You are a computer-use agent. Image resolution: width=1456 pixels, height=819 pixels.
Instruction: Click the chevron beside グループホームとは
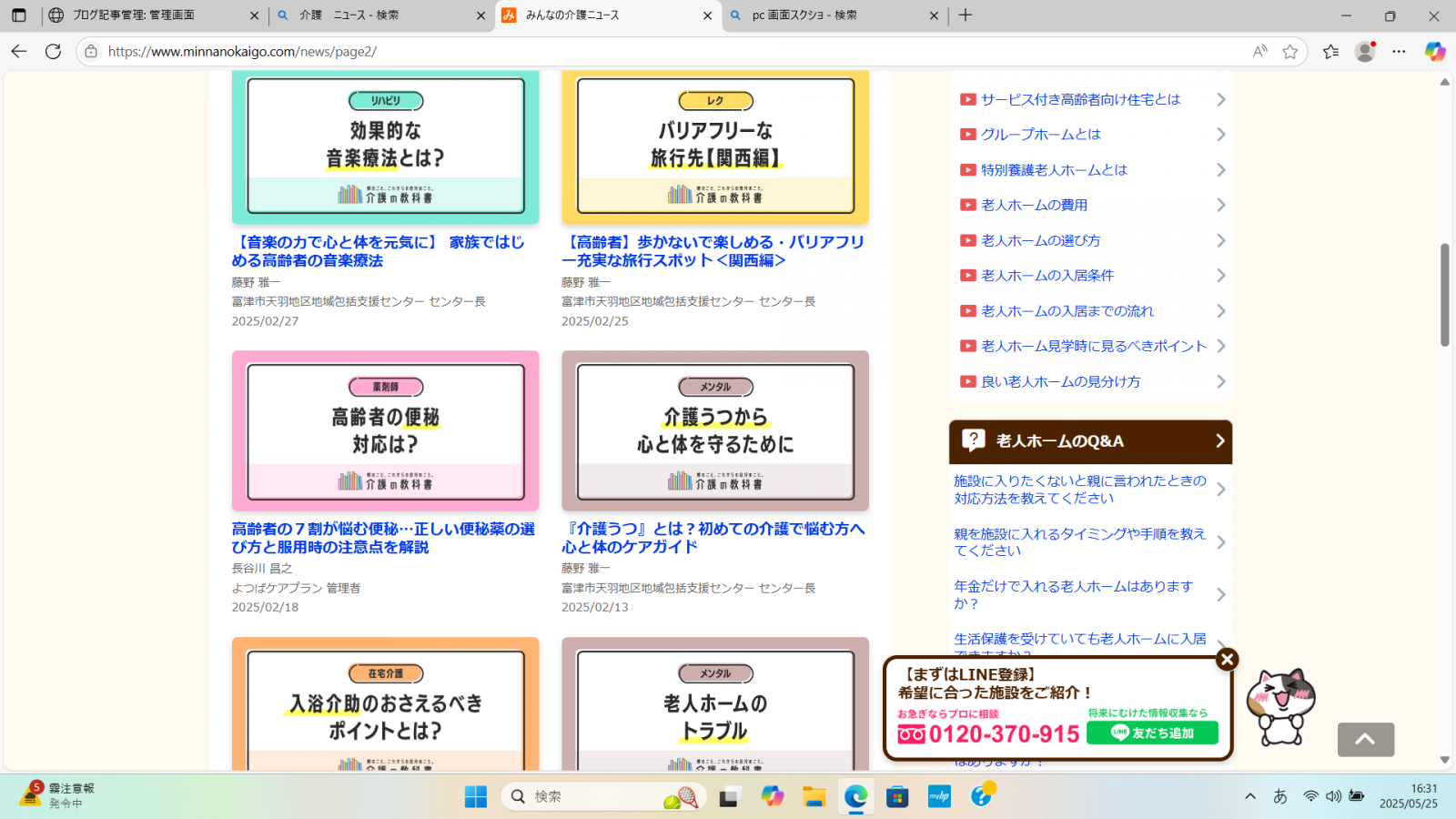[x=1220, y=135]
